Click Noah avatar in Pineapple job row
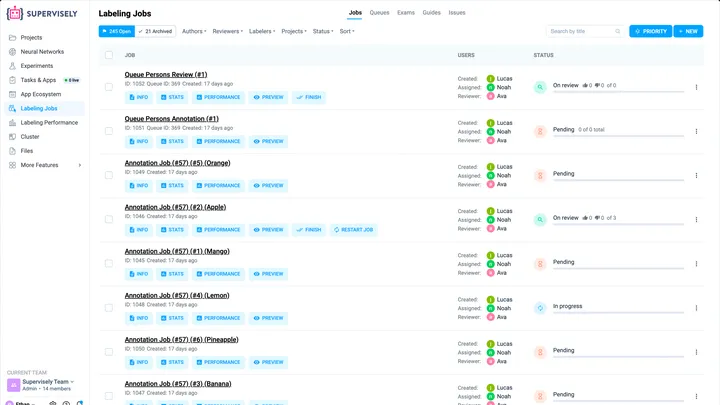Viewport: 720px width, 405px height. 490,353
